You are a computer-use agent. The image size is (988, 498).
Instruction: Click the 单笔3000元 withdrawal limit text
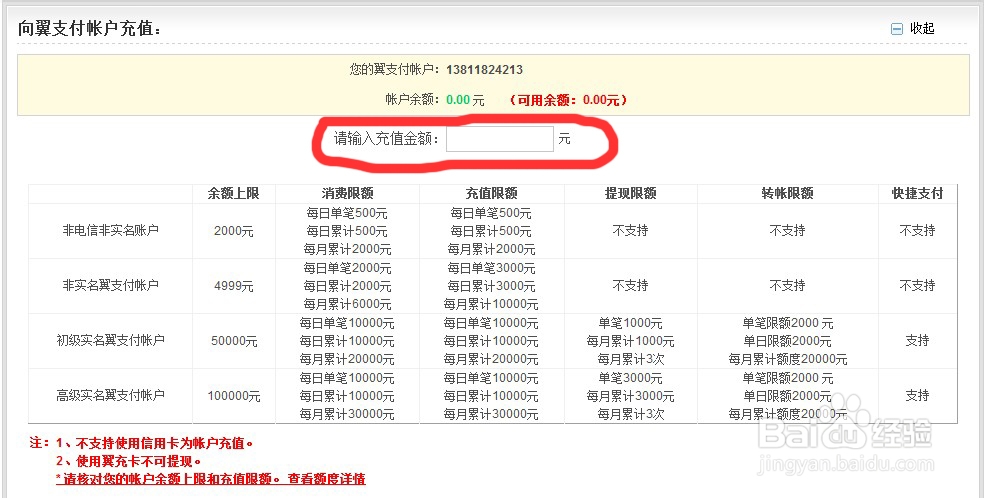(x=631, y=378)
